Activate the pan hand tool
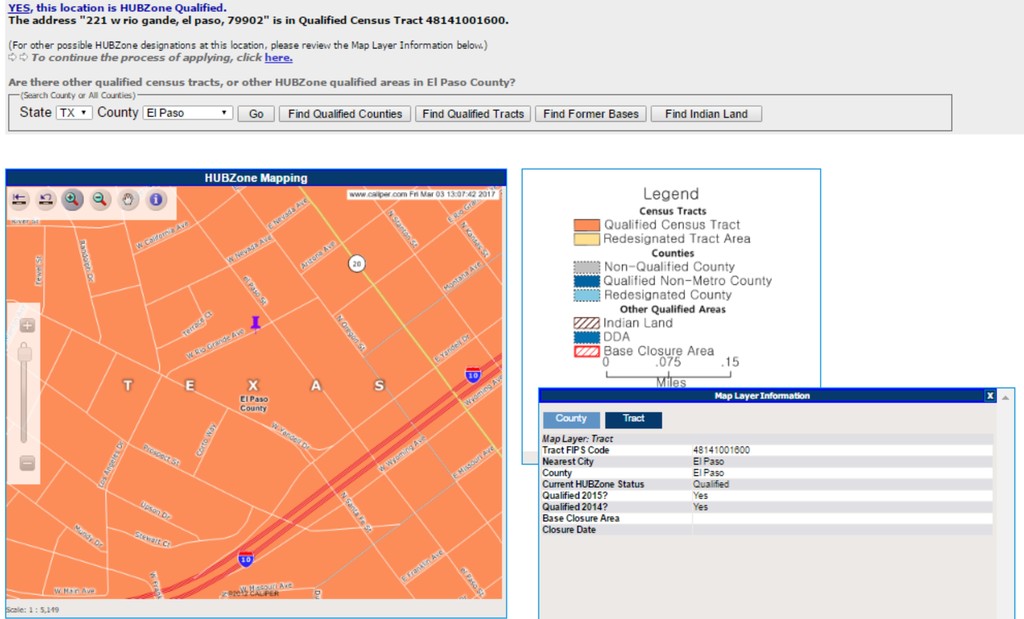 128,200
